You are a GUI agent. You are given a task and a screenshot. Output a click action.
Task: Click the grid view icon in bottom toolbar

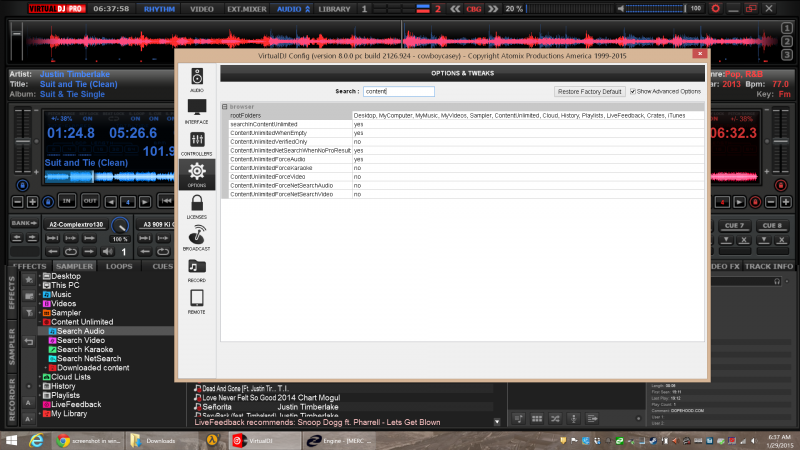click(x=537, y=419)
